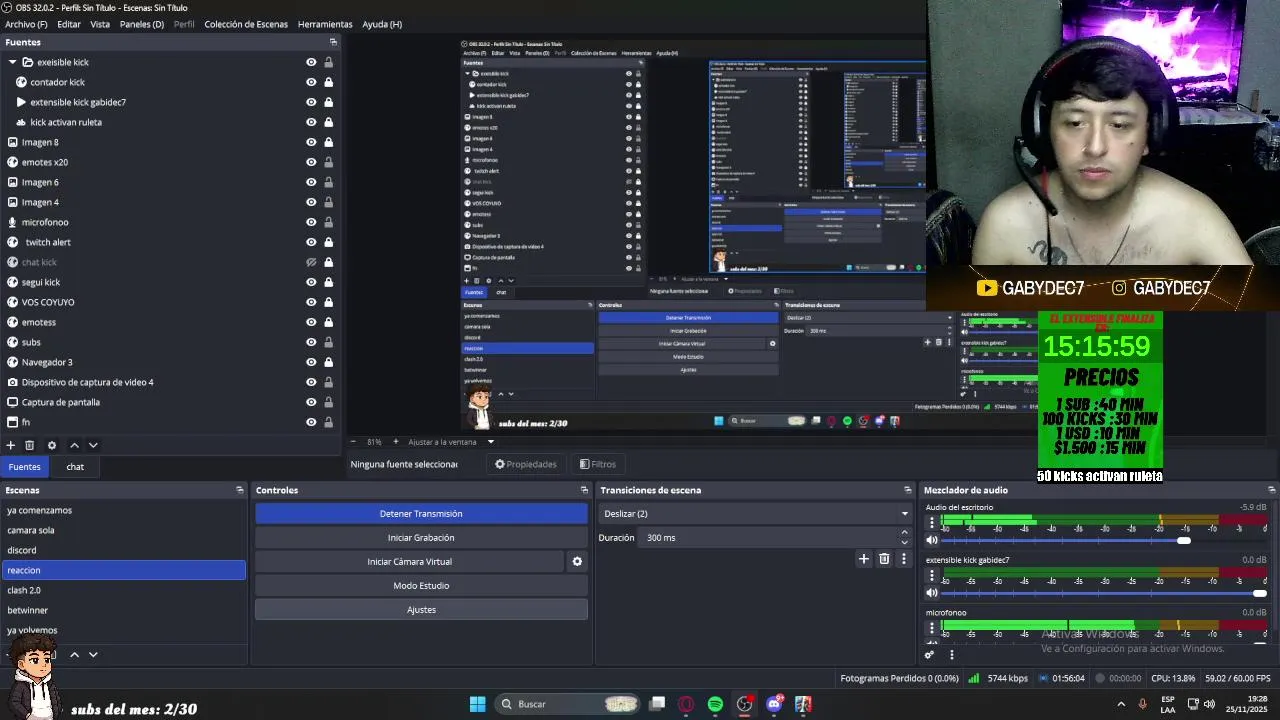The height and width of the screenshot is (720, 1280).
Task: Adjust Audio del escritorio volume slider
Action: pos(1183,541)
